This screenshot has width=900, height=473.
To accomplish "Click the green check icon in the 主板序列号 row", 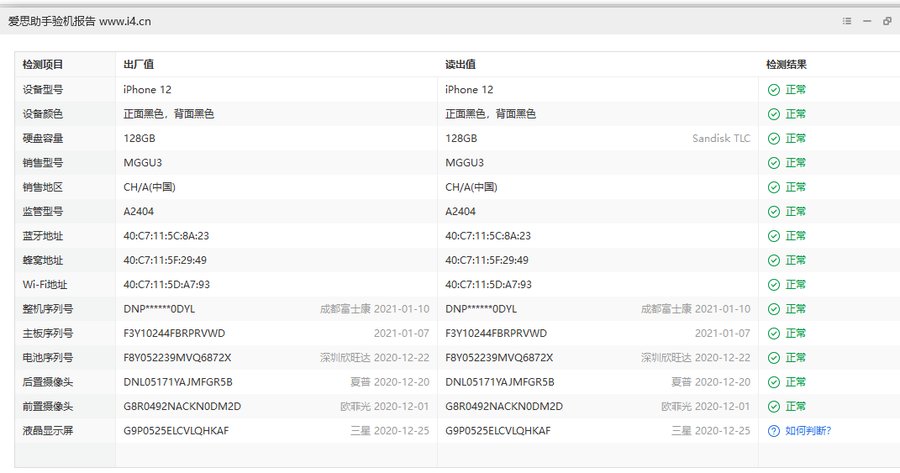I will [774, 334].
